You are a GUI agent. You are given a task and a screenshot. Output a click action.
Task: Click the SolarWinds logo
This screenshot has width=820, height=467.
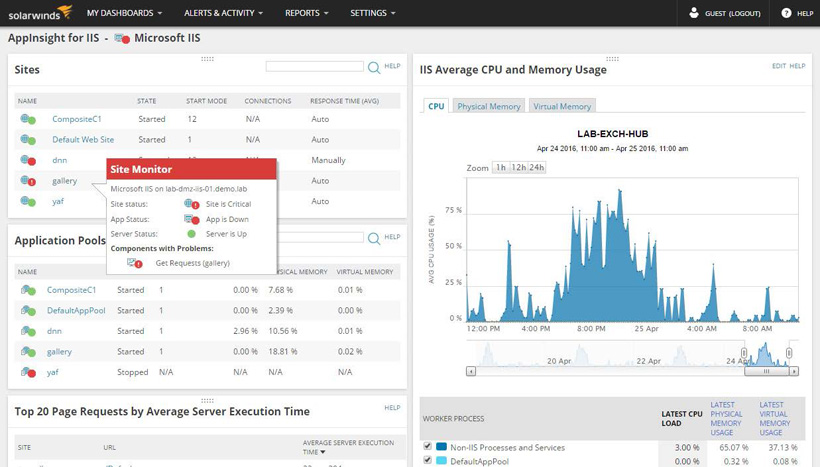[x=40, y=13]
